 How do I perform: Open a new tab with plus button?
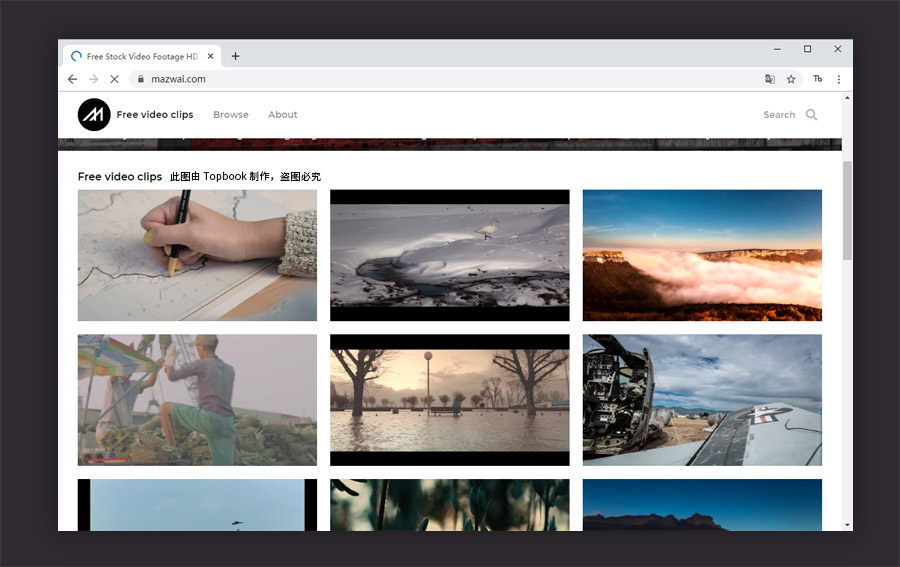coord(235,56)
